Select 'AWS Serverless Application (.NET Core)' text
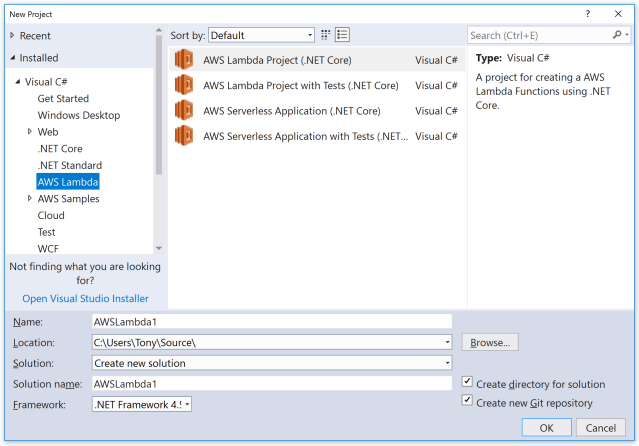639x446 pixels. [x=292, y=111]
